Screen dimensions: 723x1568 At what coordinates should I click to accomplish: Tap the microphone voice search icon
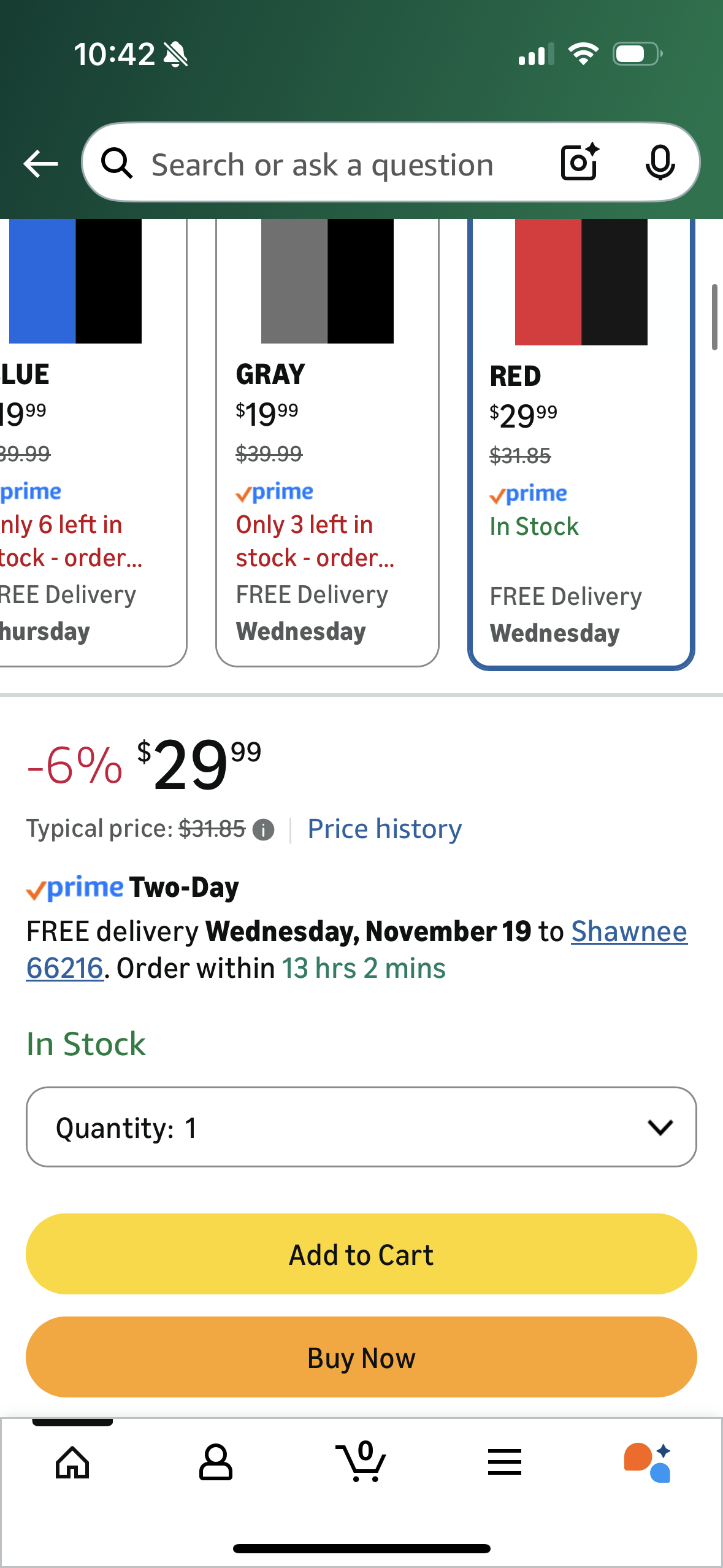[660, 163]
